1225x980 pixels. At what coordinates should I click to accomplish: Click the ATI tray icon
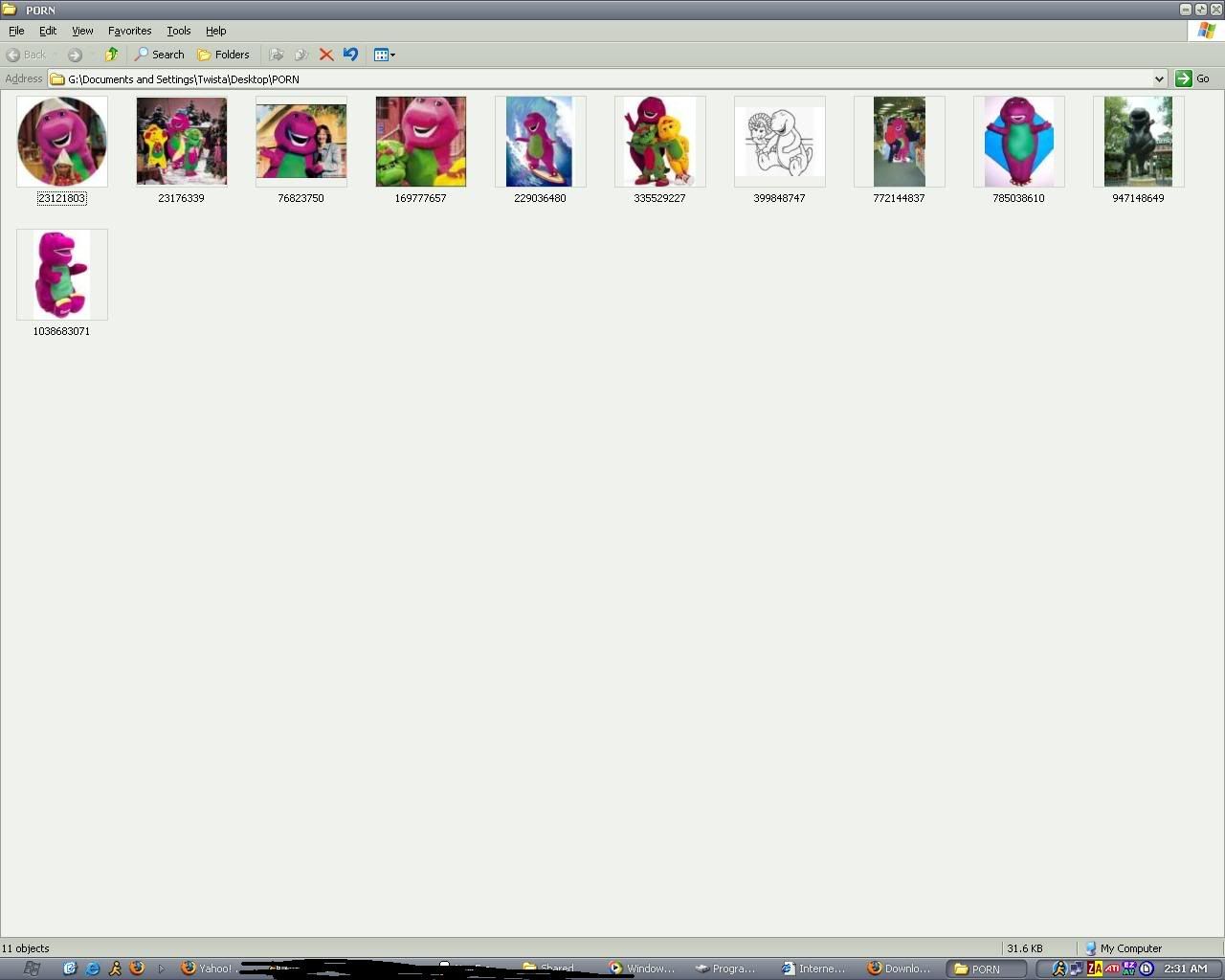(1112, 969)
